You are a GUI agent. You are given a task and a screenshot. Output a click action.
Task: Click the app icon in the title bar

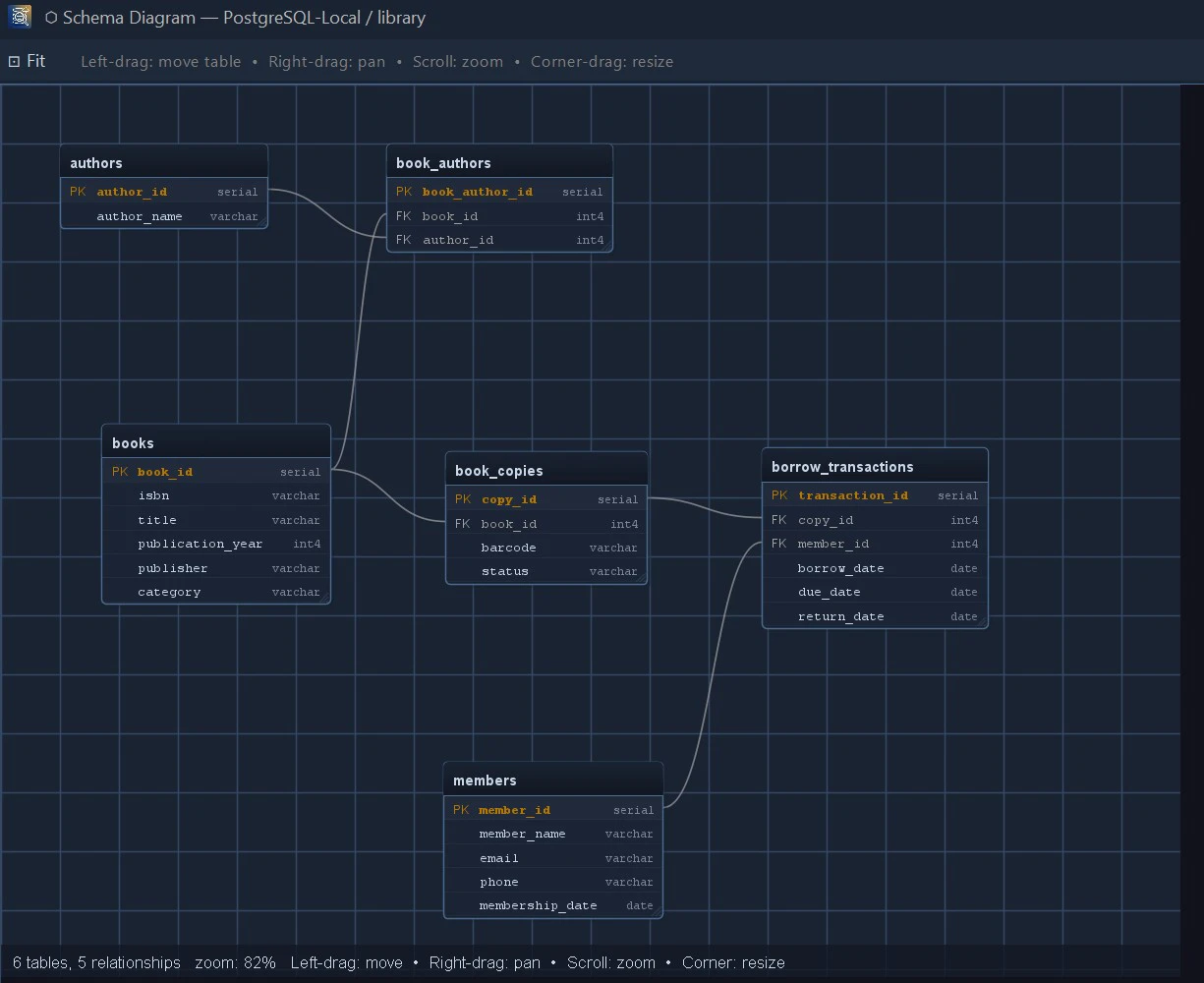pyautogui.click(x=18, y=17)
